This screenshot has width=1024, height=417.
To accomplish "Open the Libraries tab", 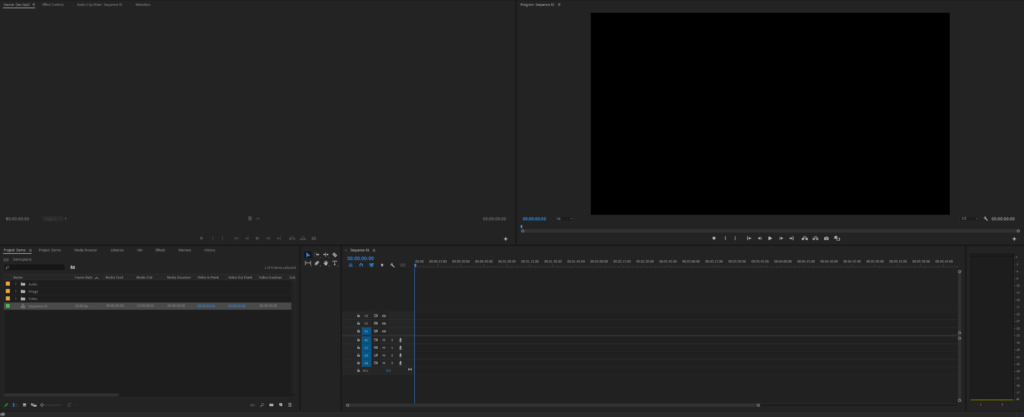I will (118, 250).
